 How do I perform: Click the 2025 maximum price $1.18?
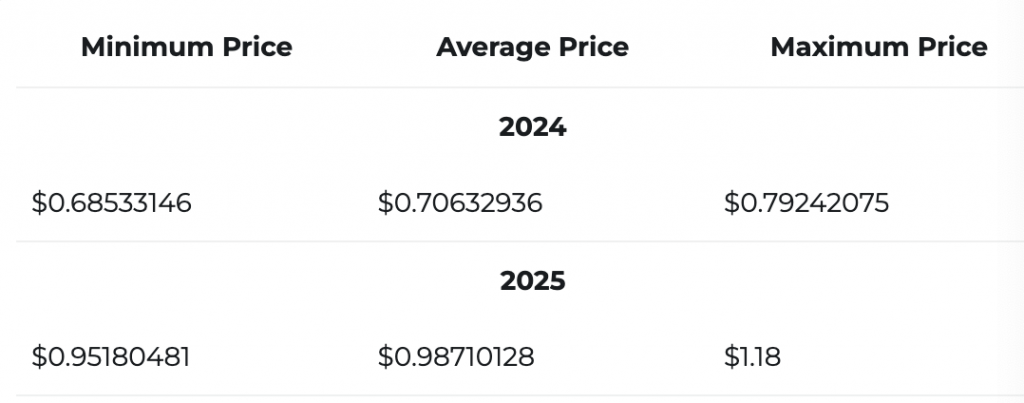click(752, 356)
